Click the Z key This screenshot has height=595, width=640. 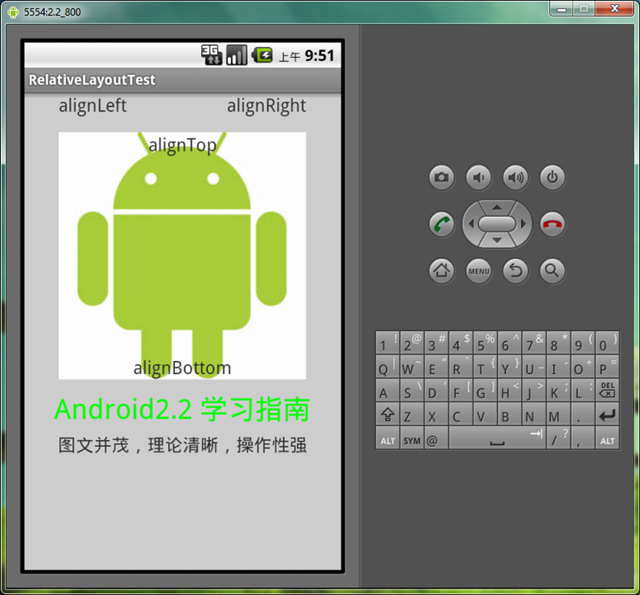click(412, 414)
